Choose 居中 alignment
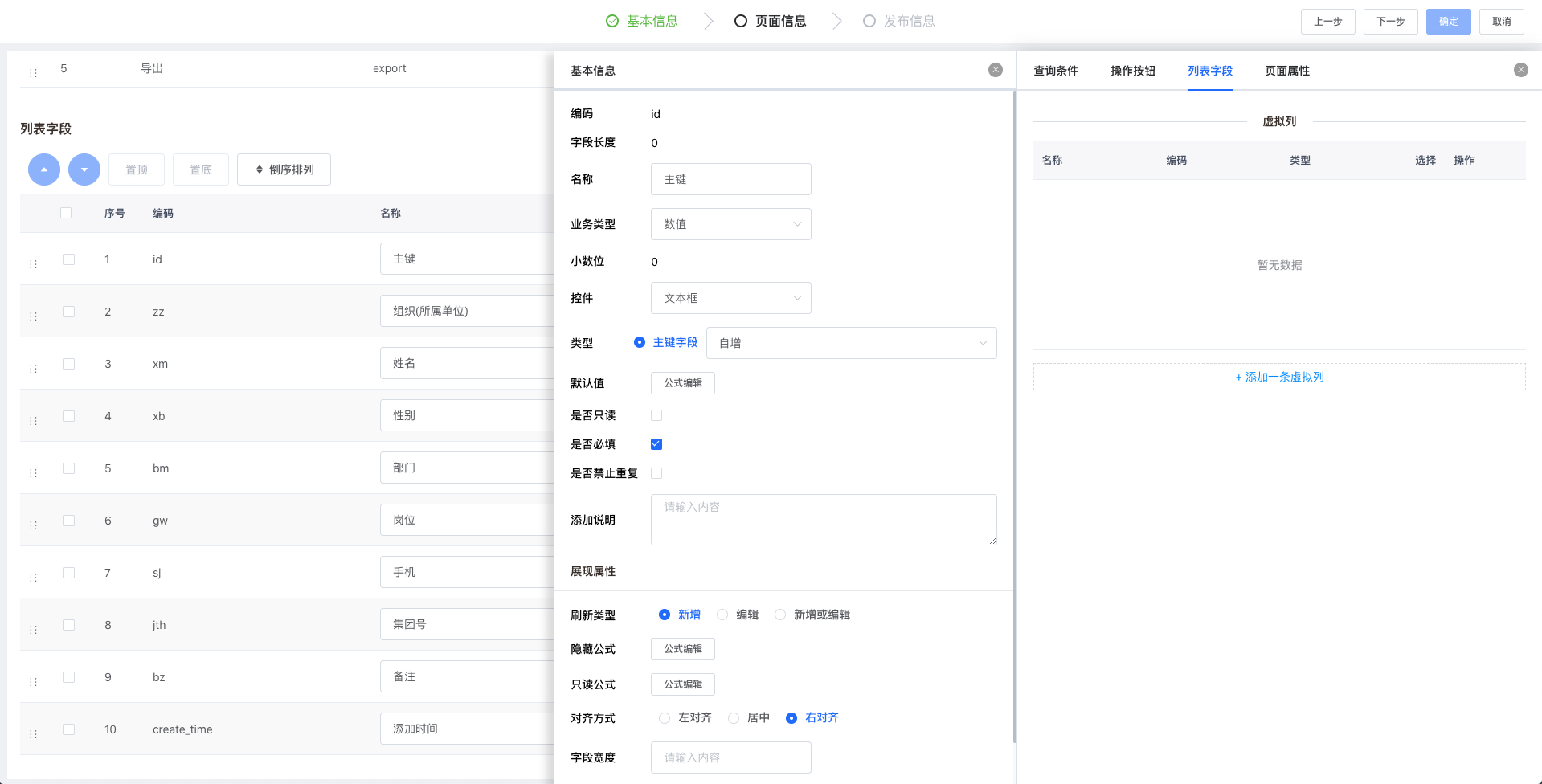This screenshot has width=1542, height=784. 734,718
